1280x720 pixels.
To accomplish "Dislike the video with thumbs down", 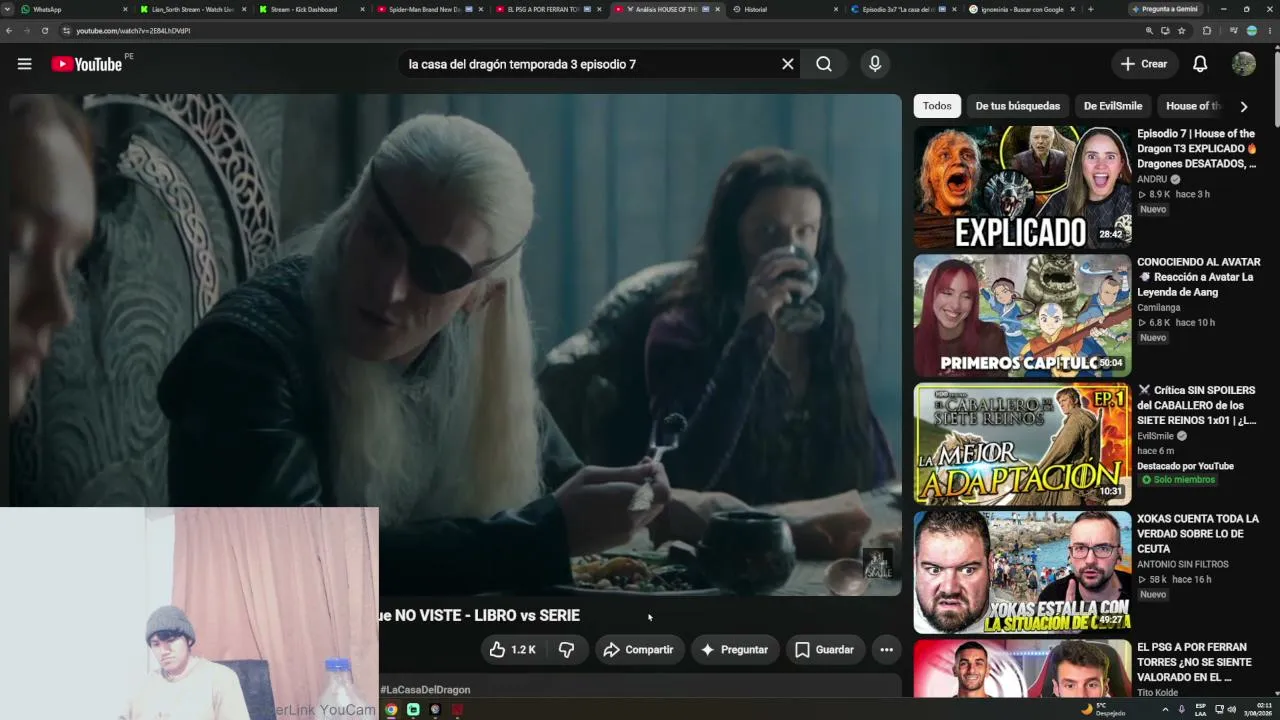I will (x=566, y=650).
